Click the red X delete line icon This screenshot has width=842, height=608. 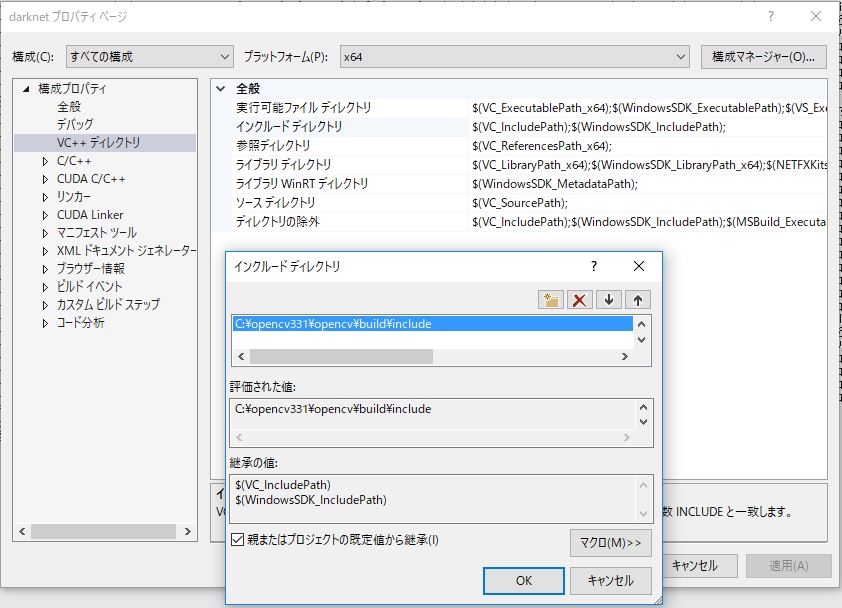pos(578,299)
